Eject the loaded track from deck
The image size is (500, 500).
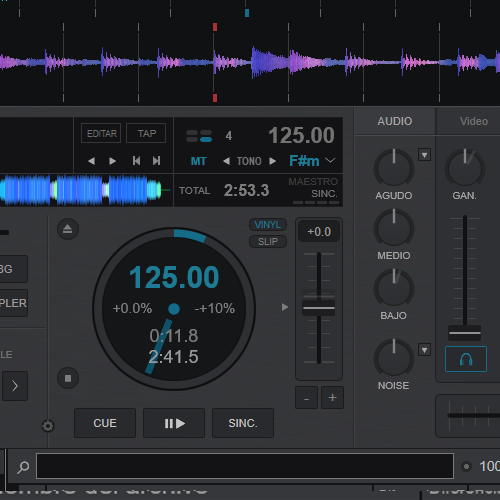click(68, 229)
